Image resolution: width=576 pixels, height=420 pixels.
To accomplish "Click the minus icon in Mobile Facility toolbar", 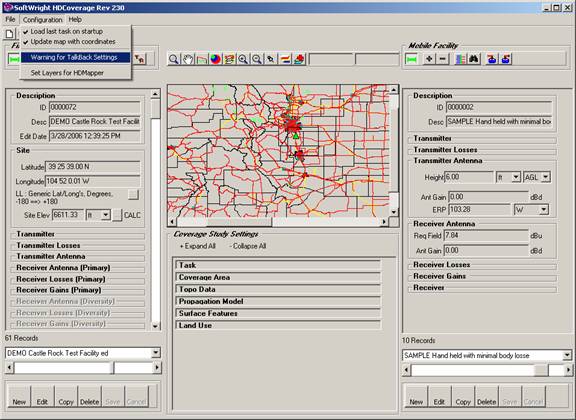I will point(443,59).
